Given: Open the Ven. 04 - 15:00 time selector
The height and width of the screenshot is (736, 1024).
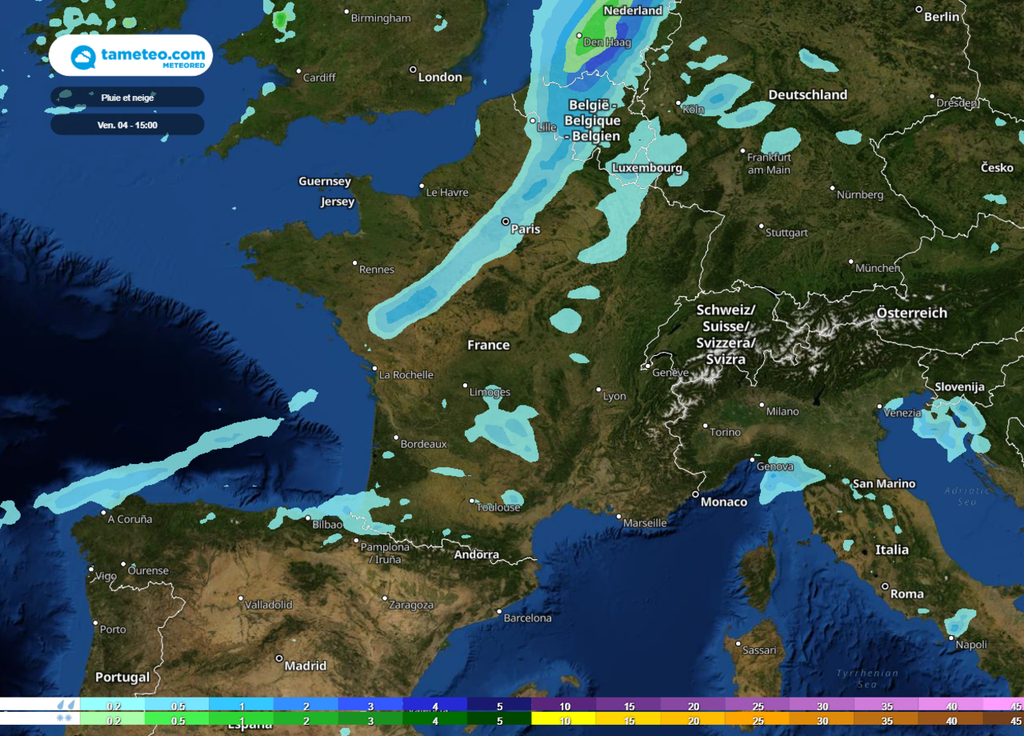Looking at the screenshot, I should point(127,124).
